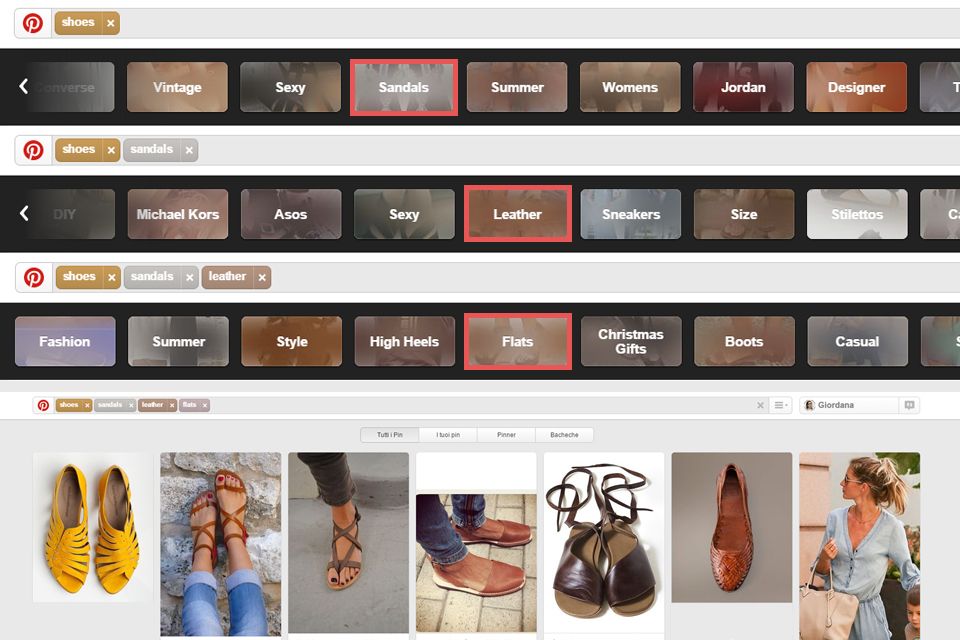The image size is (960, 640).
Task: Select the Stilettos guide tile
Action: [x=857, y=214]
